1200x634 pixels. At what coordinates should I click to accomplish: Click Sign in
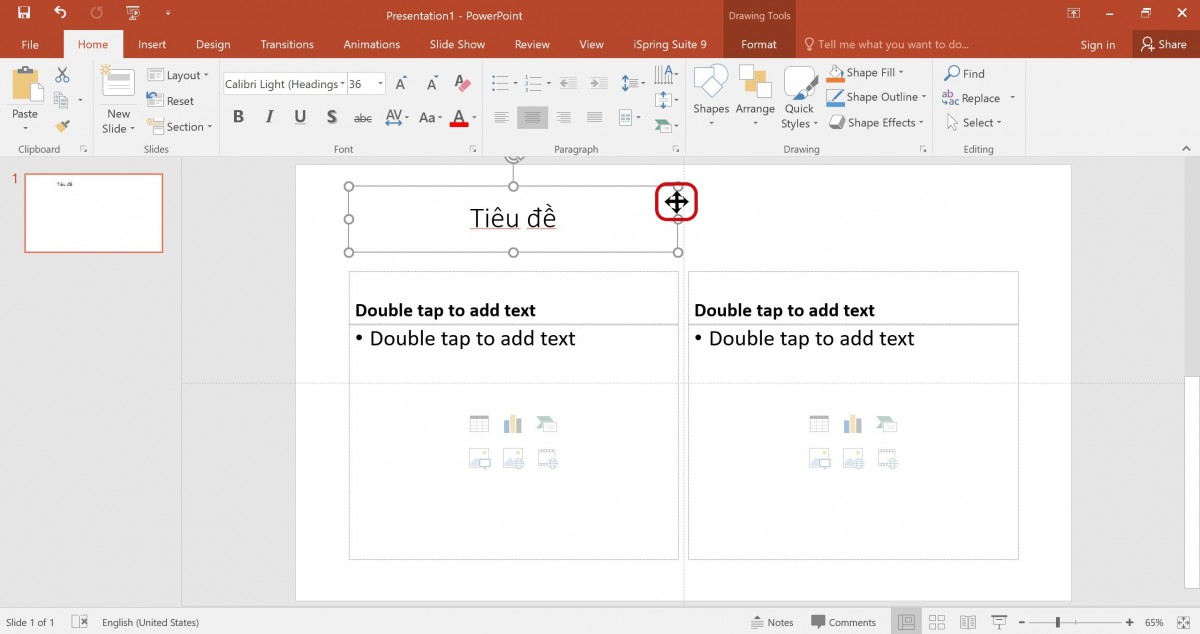click(x=1098, y=44)
